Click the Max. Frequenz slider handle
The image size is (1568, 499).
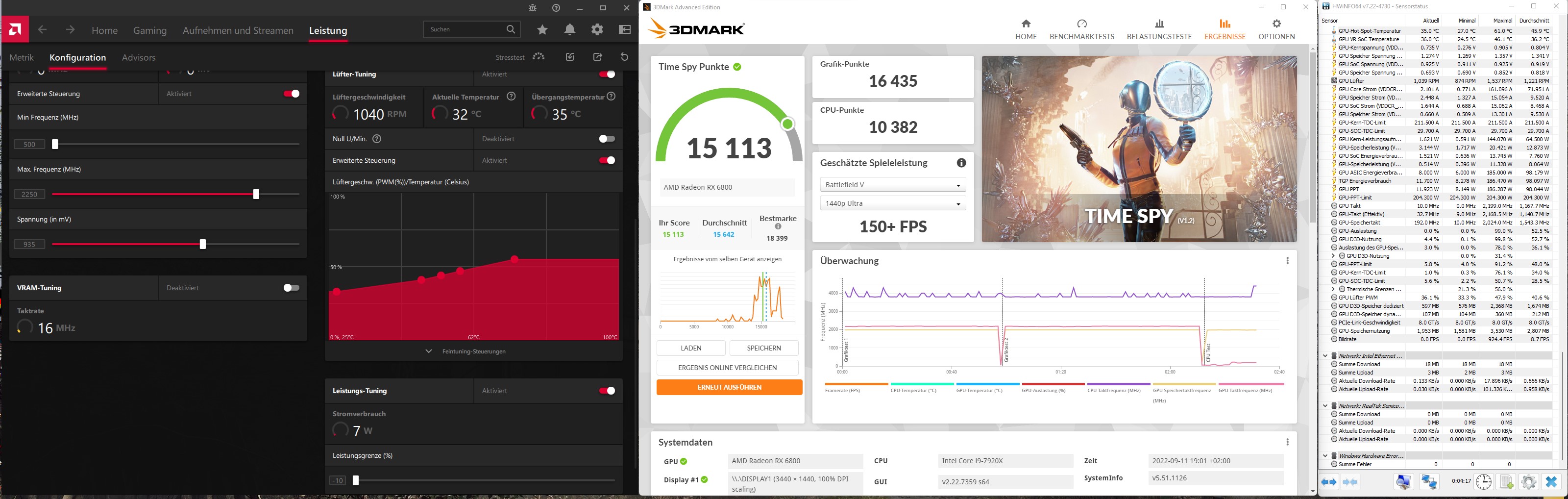pos(256,195)
